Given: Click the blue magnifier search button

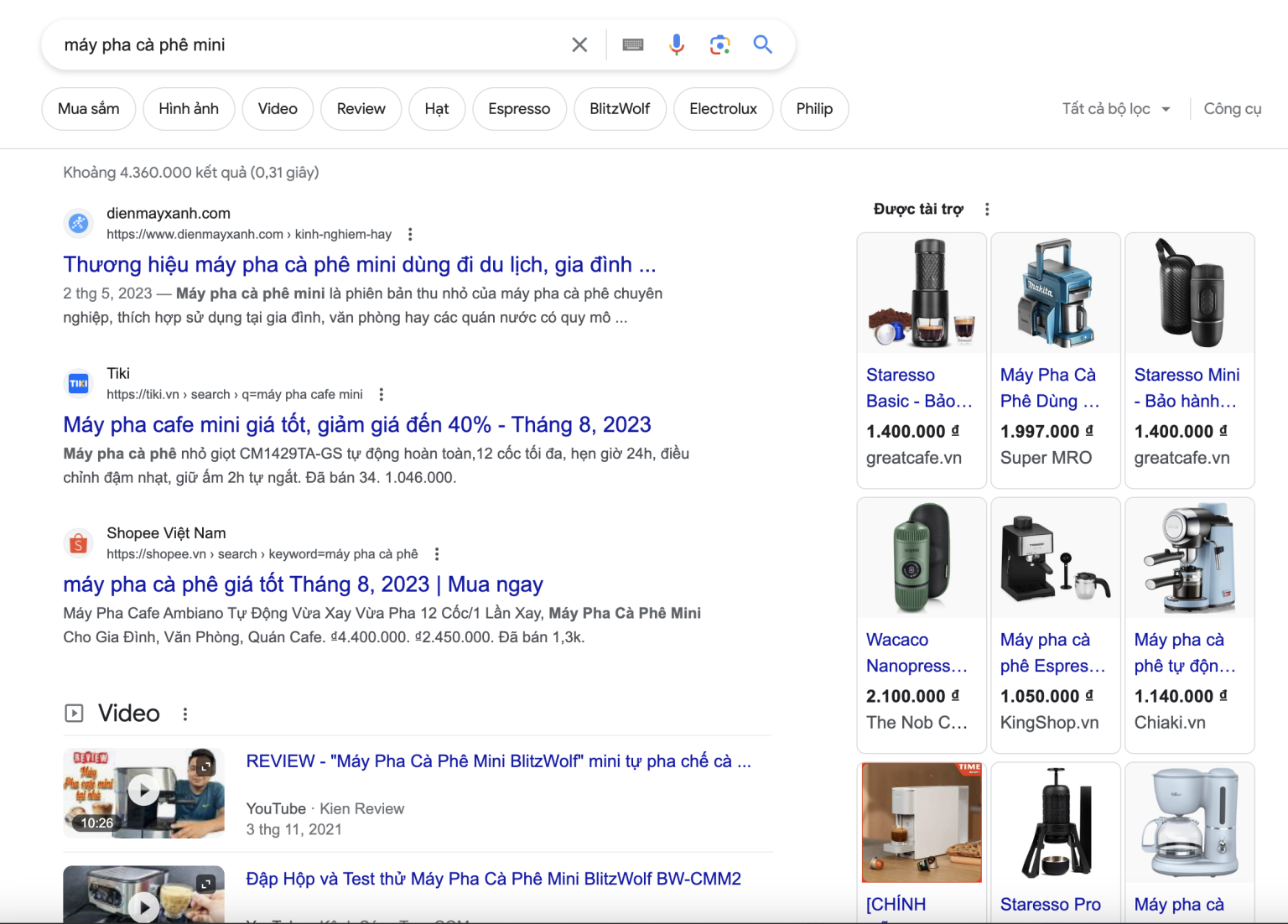Looking at the screenshot, I should pos(762,44).
